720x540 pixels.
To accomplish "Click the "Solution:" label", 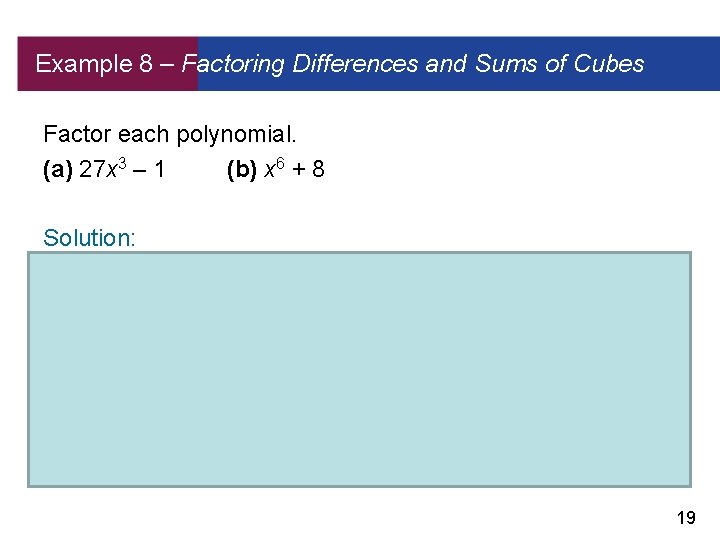I will click(x=90, y=237).
